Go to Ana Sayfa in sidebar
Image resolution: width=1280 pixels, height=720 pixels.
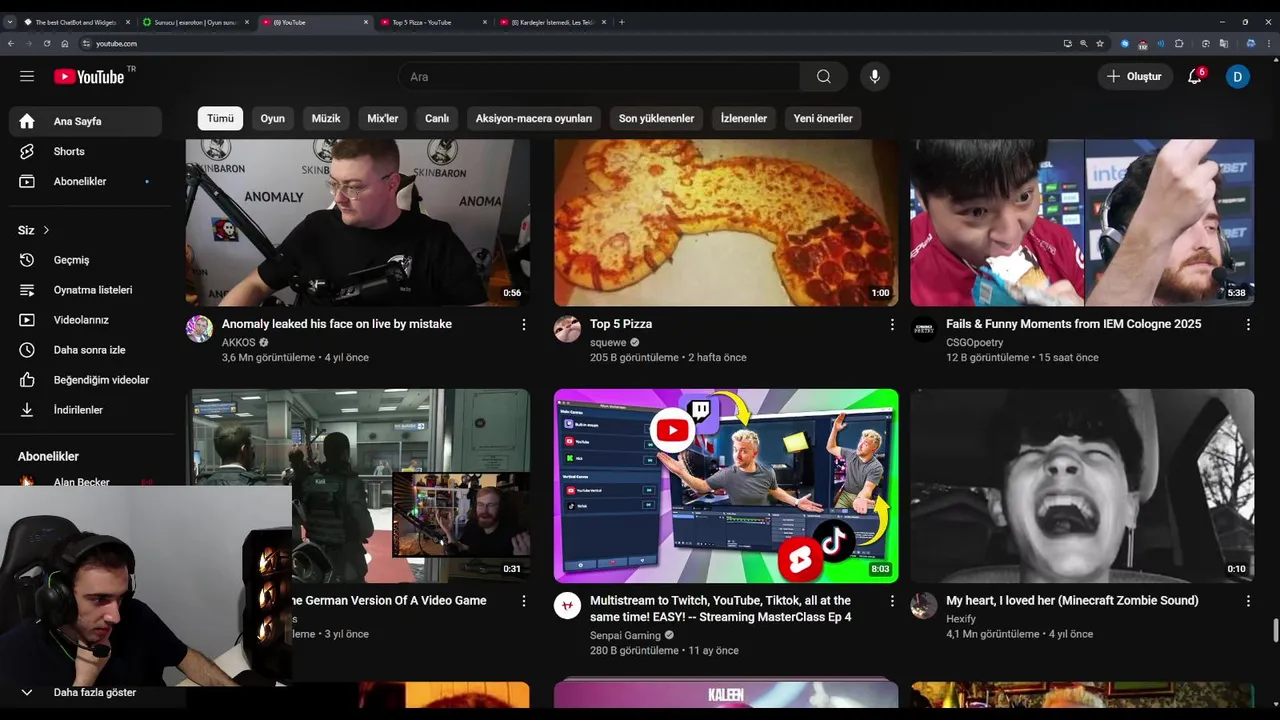click(86, 121)
